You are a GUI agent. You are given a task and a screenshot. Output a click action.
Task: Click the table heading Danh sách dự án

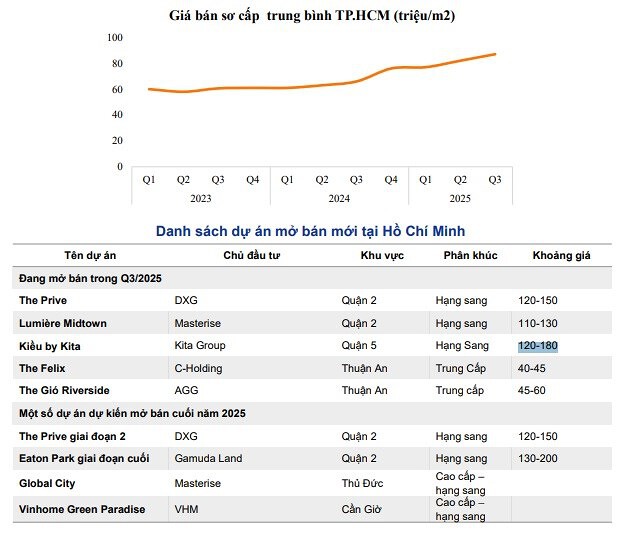point(310,231)
